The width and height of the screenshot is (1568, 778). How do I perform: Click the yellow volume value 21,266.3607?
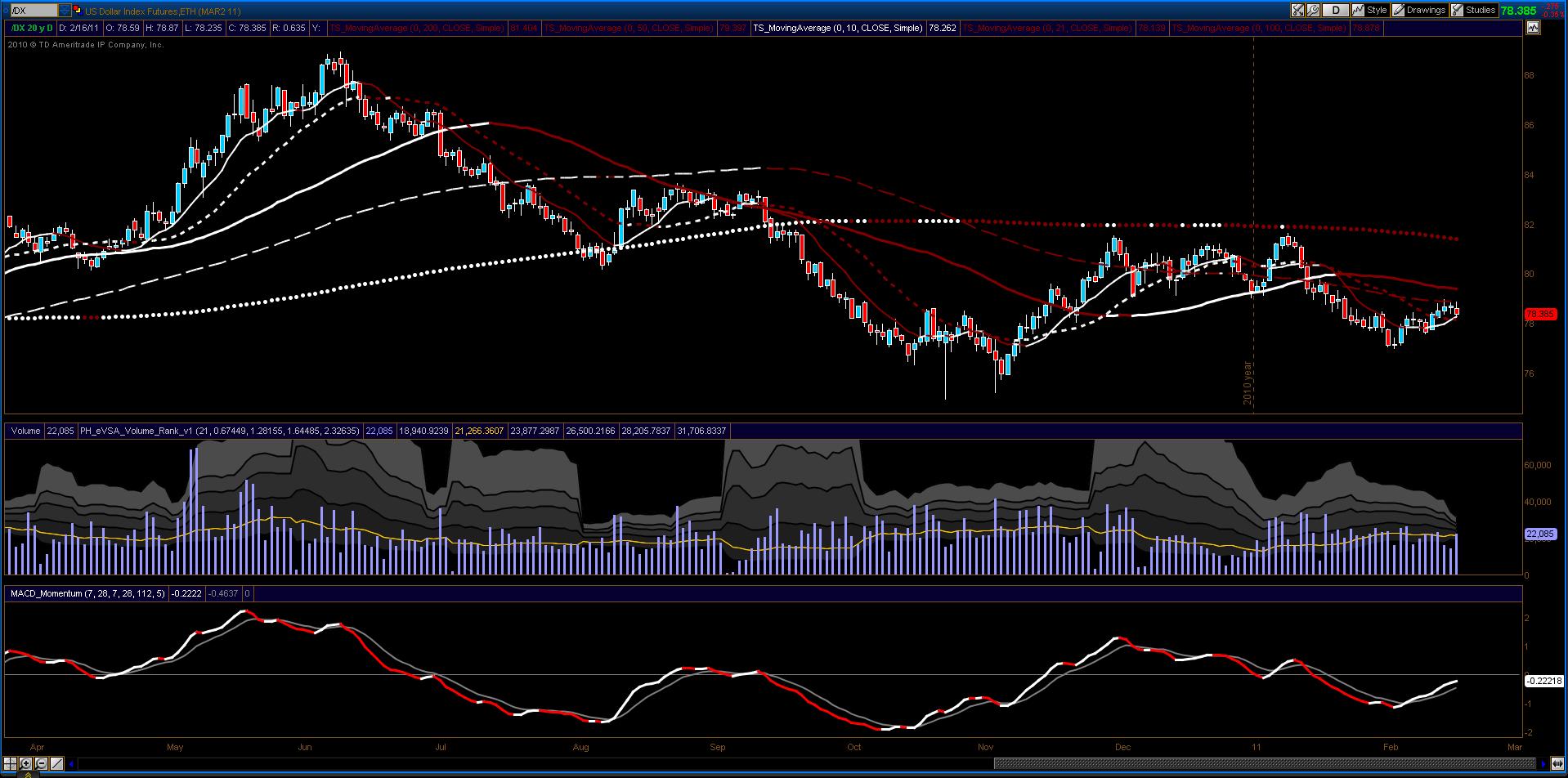point(479,431)
